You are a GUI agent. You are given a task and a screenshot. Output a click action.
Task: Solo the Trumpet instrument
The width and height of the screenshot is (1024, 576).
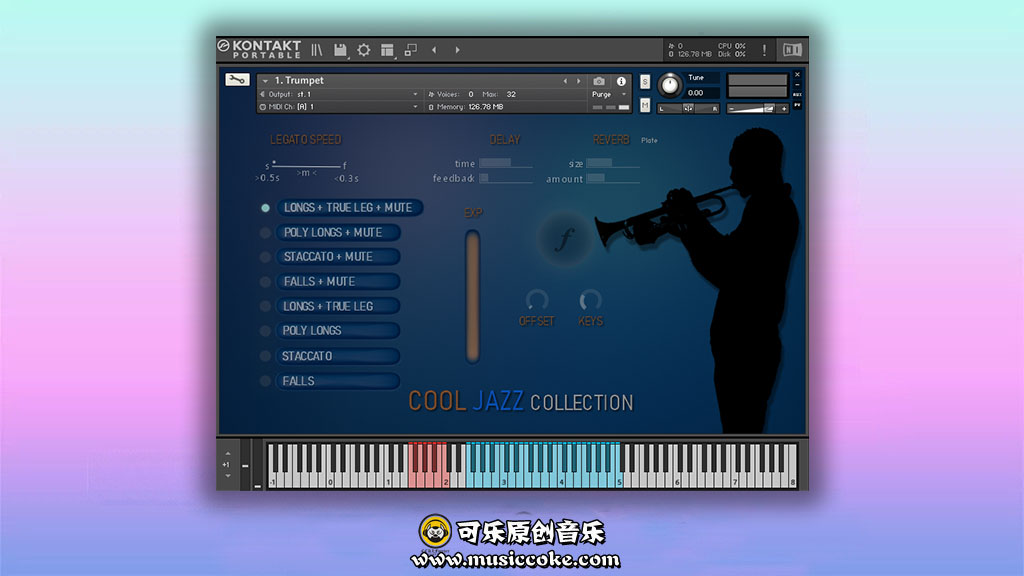tap(645, 82)
